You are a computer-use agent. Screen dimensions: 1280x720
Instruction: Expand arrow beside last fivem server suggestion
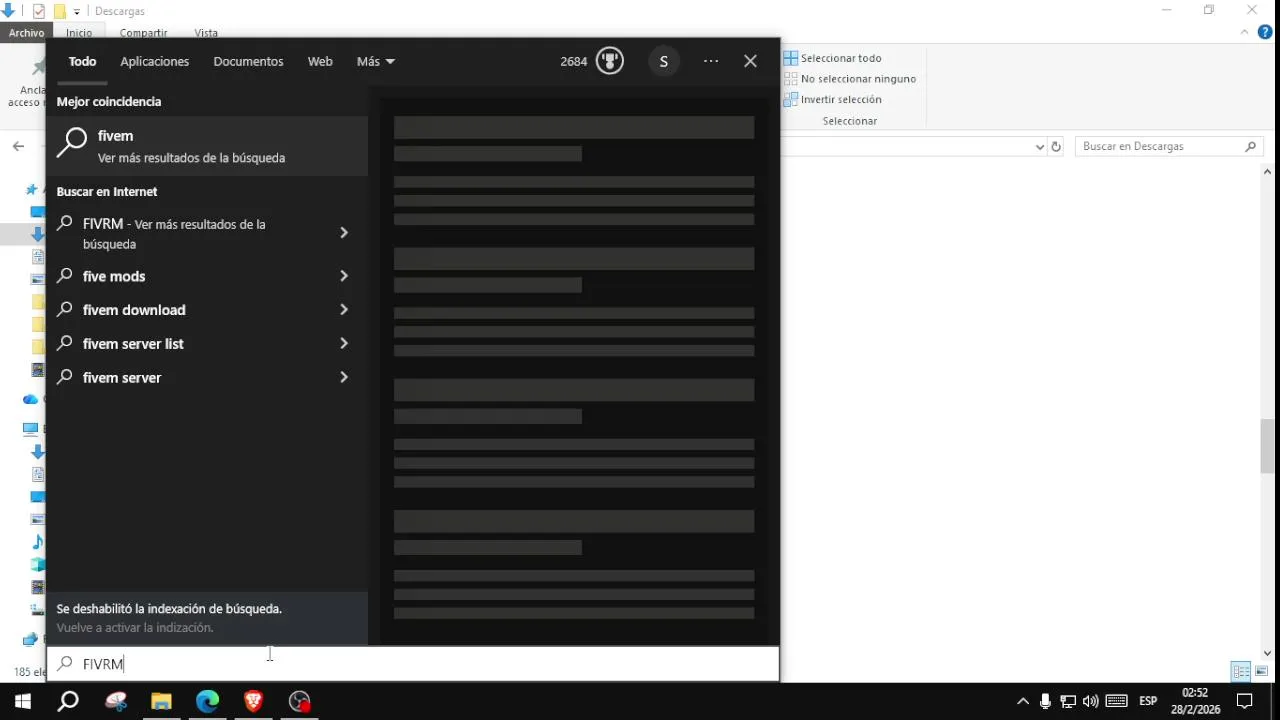tap(343, 378)
